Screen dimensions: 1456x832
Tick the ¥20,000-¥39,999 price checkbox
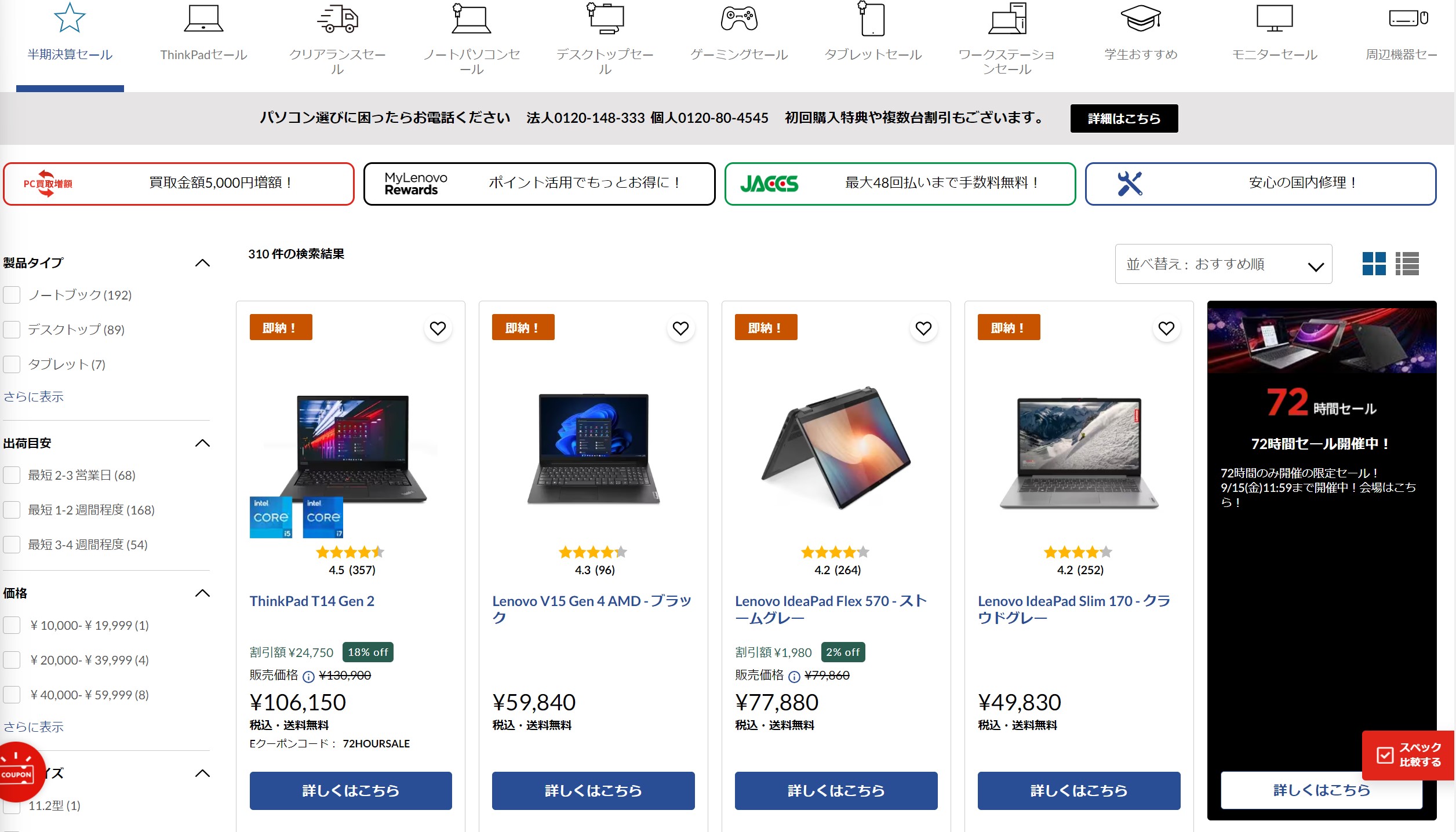pyautogui.click(x=12, y=660)
